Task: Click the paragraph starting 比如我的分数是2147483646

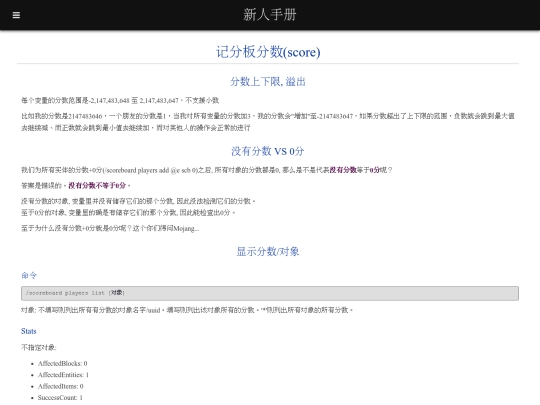Action: click(x=268, y=122)
